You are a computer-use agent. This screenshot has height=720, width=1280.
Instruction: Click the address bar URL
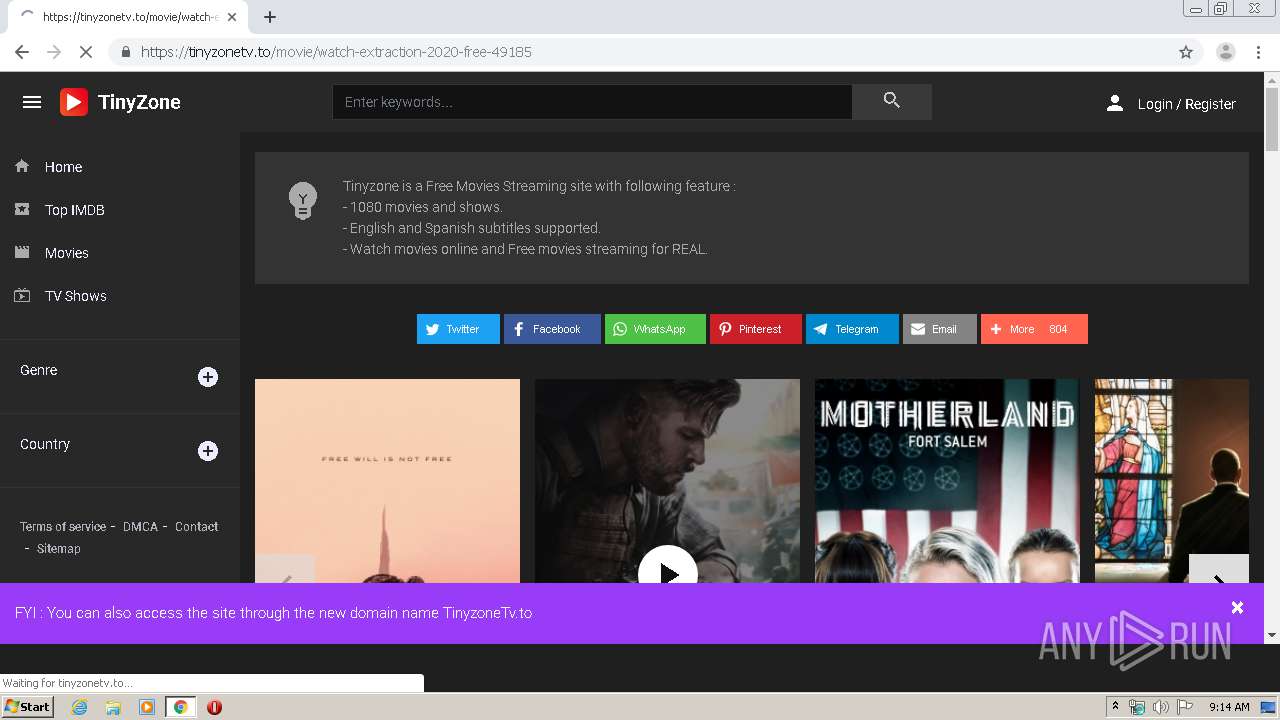(x=336, y=52)
